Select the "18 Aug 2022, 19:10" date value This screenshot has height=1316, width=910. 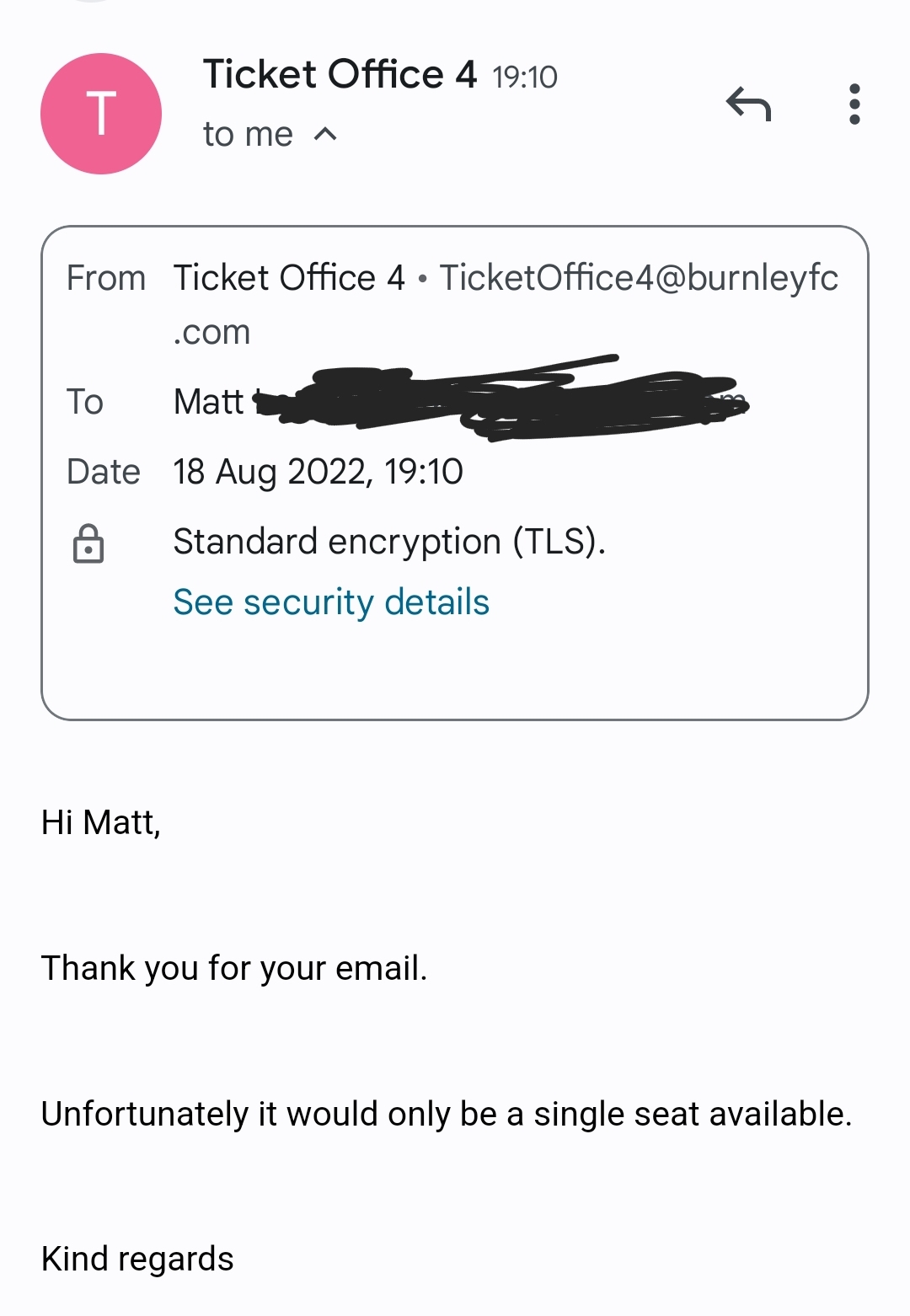[x=318, y=472]
